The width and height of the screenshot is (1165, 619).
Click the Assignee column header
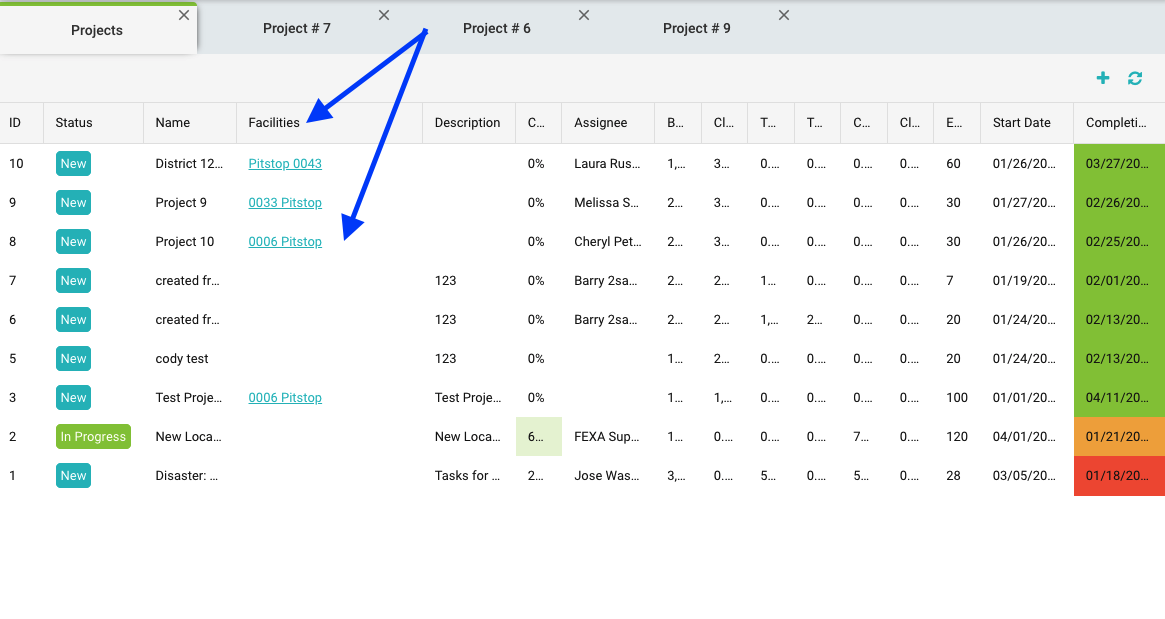600,123
